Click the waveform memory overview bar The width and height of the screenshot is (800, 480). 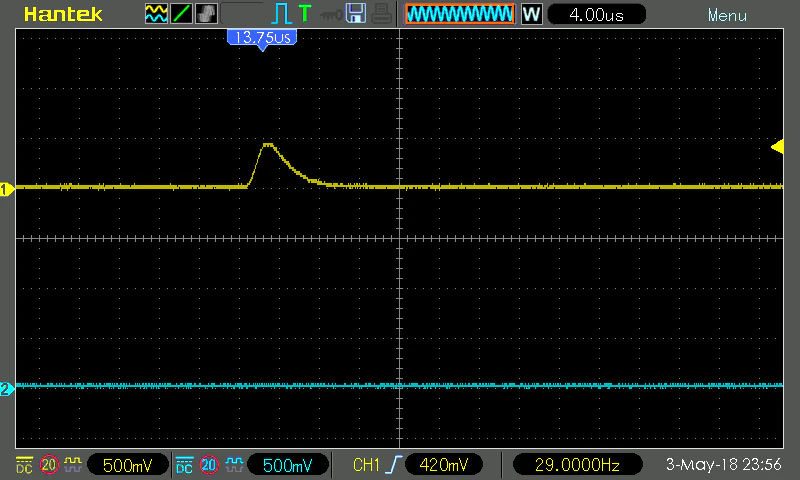pyautogui.click(x=460, y=14)
